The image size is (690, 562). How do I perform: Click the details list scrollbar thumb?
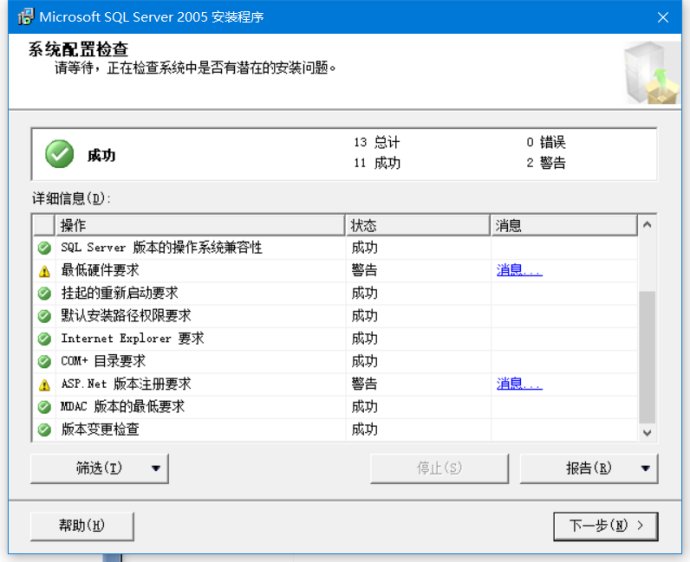647,357
